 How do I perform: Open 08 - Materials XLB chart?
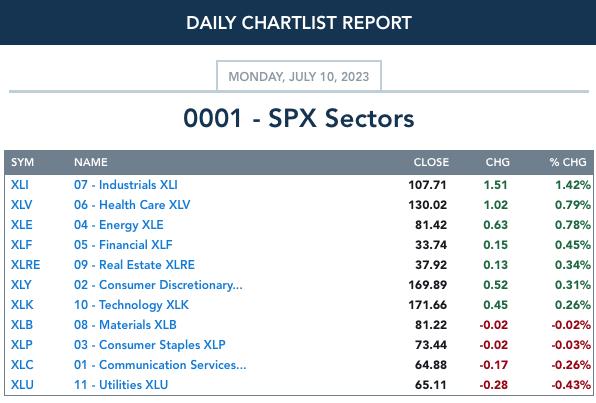pyautogui.click(x=125, y=325)
